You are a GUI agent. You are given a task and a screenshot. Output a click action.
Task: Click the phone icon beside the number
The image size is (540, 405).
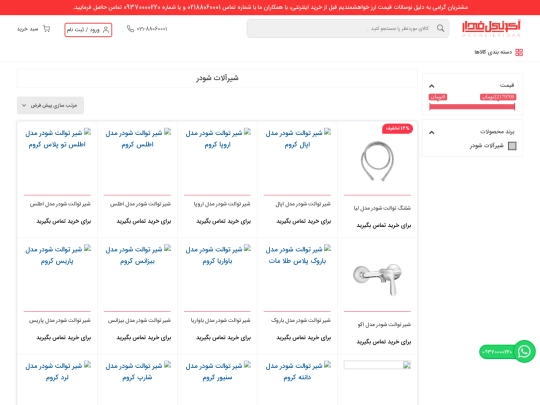pyautogui.click(x=130, y=29)
